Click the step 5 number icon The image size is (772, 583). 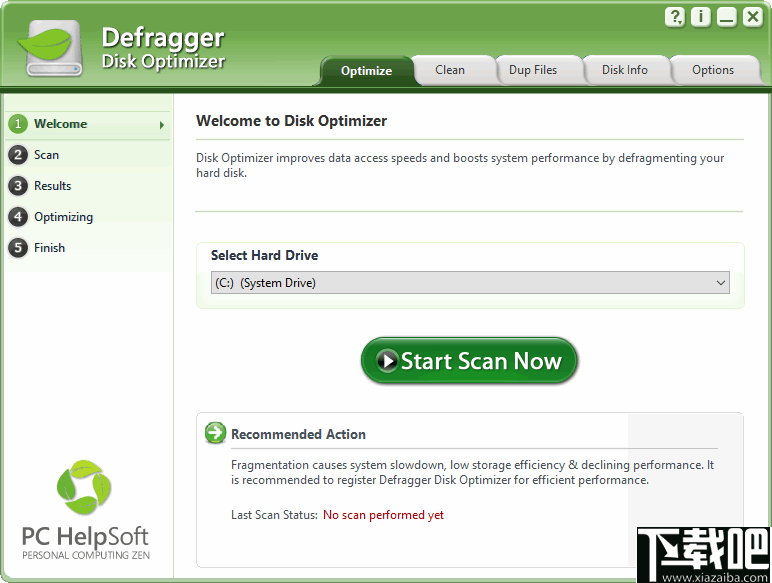(18, 248)
